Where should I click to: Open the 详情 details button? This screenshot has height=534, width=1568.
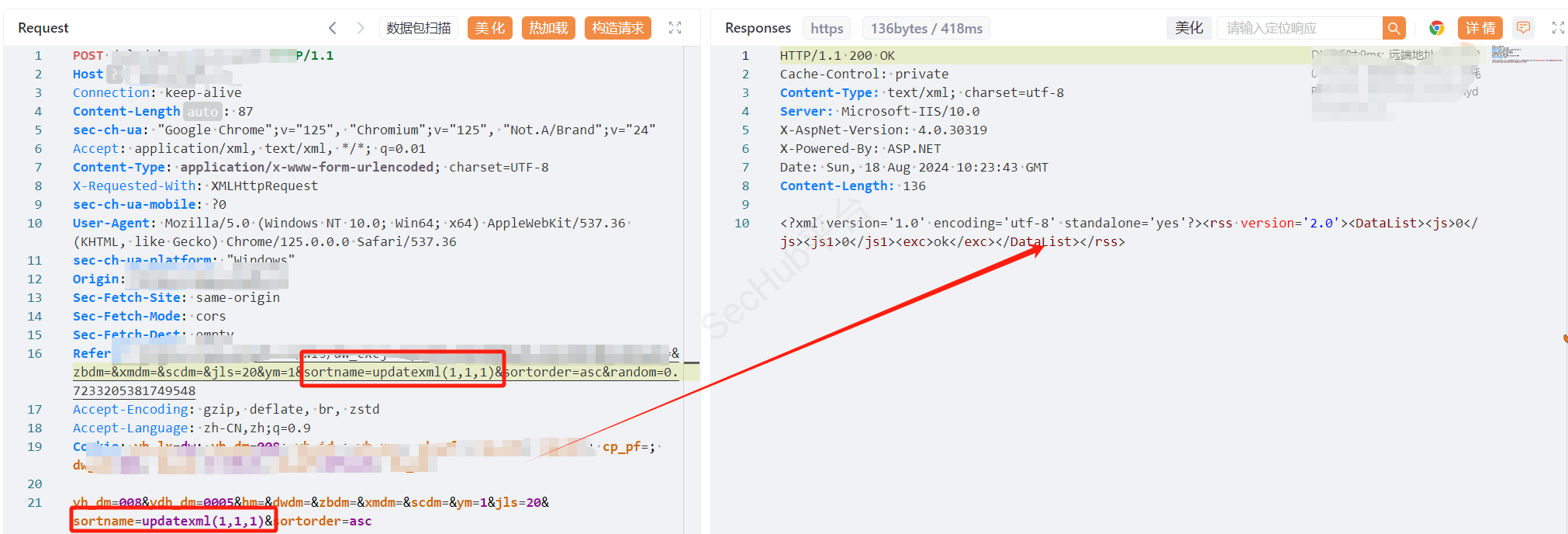1480,28
